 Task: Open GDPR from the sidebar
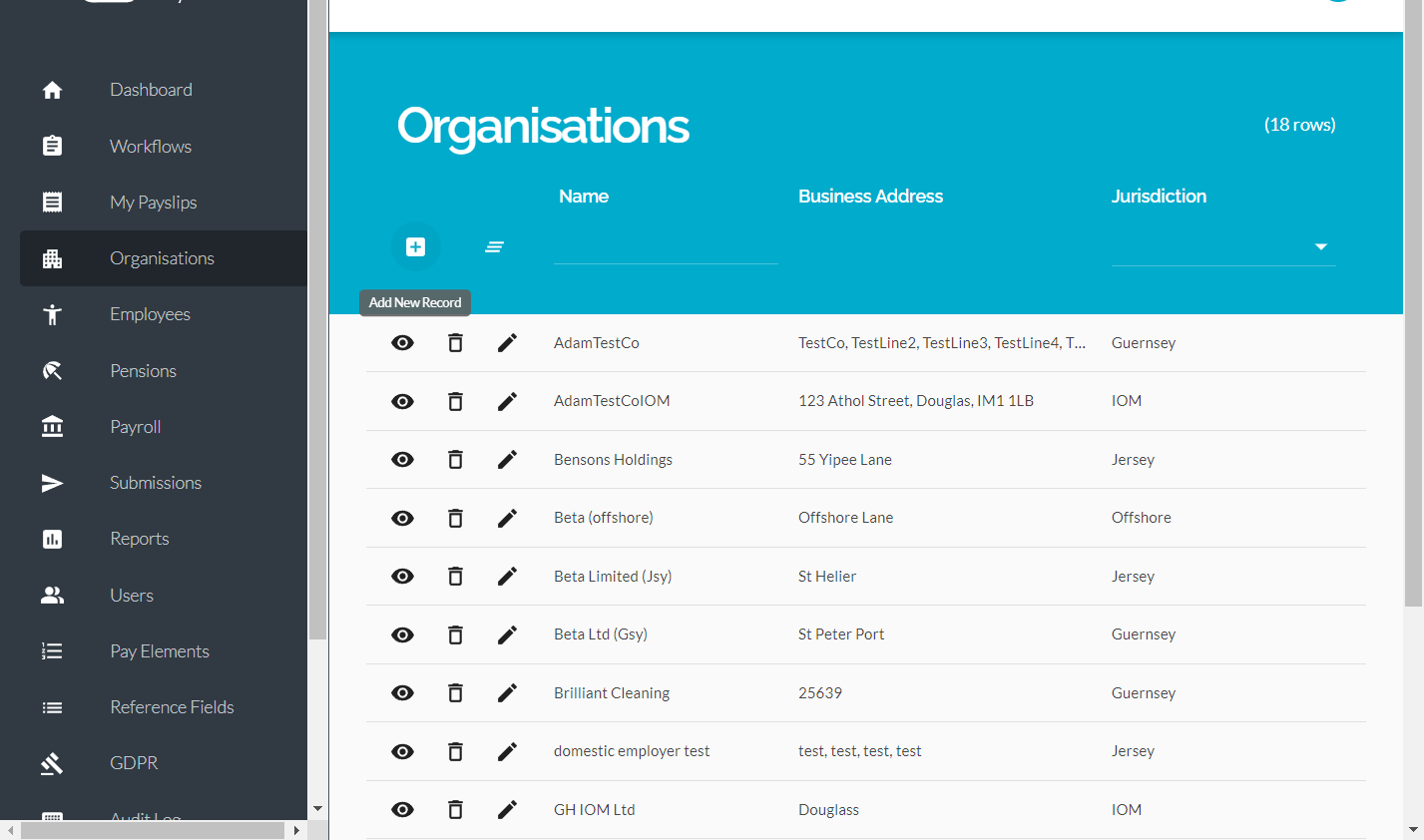[164, 763]
